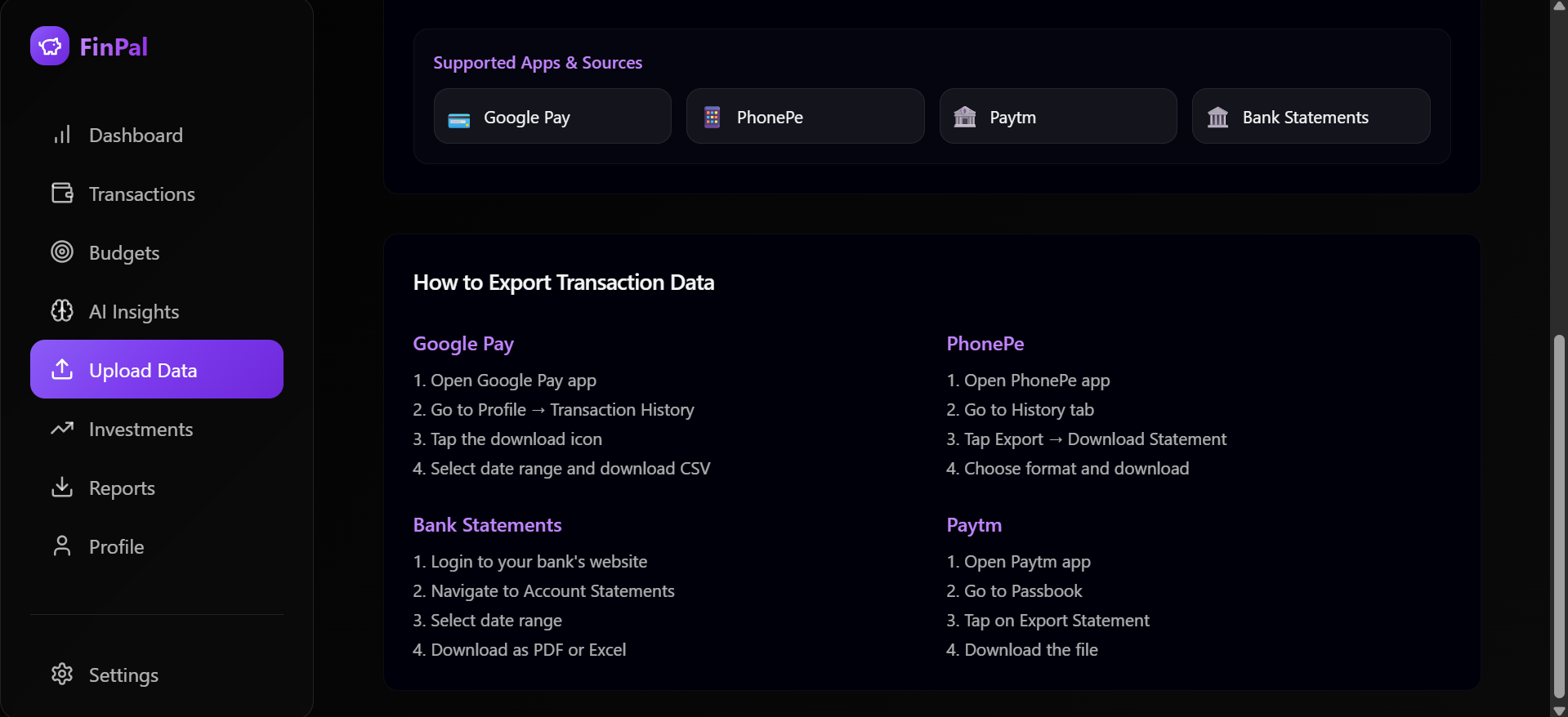The height and width of the screenshot is (717, 1568).
Task: Click step 'Open Google Pay app'
Action: point(505,381)
